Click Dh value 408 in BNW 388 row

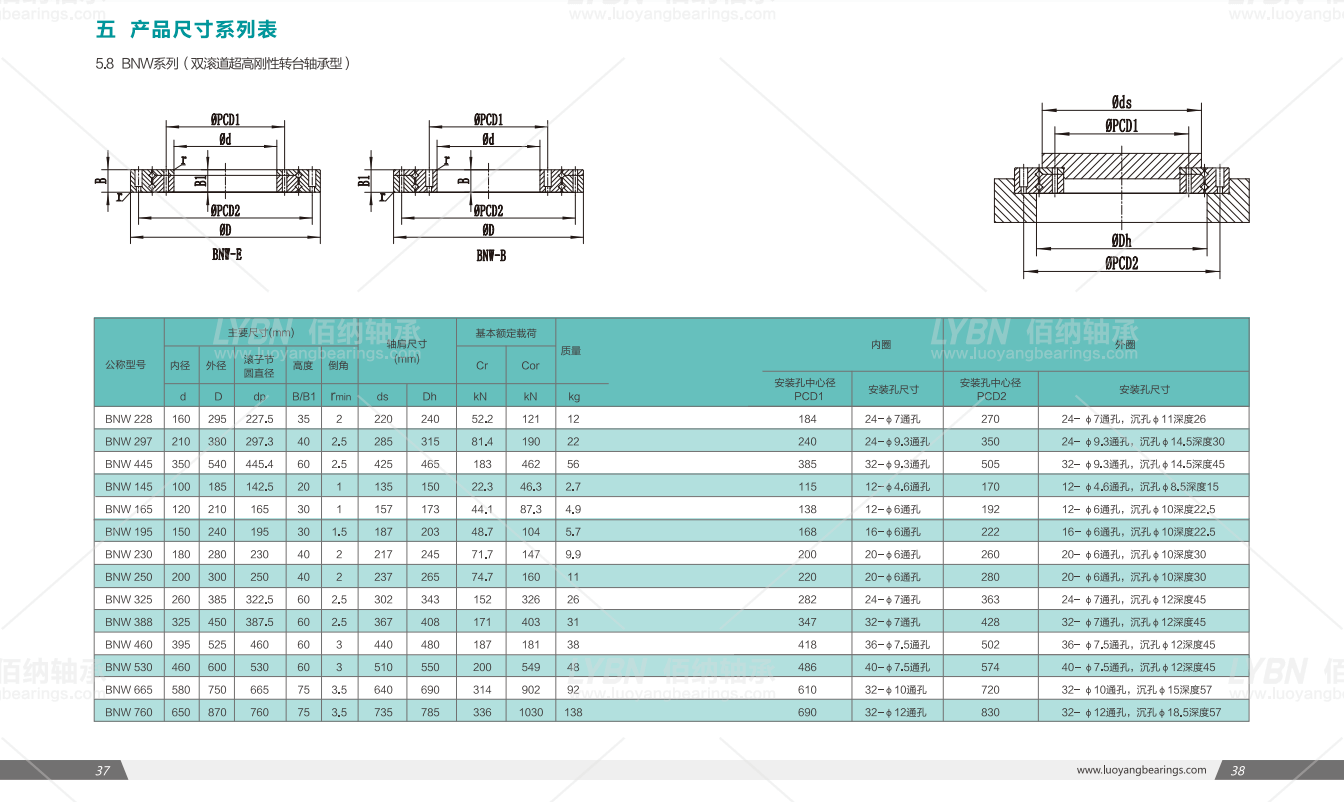[430, 622]
